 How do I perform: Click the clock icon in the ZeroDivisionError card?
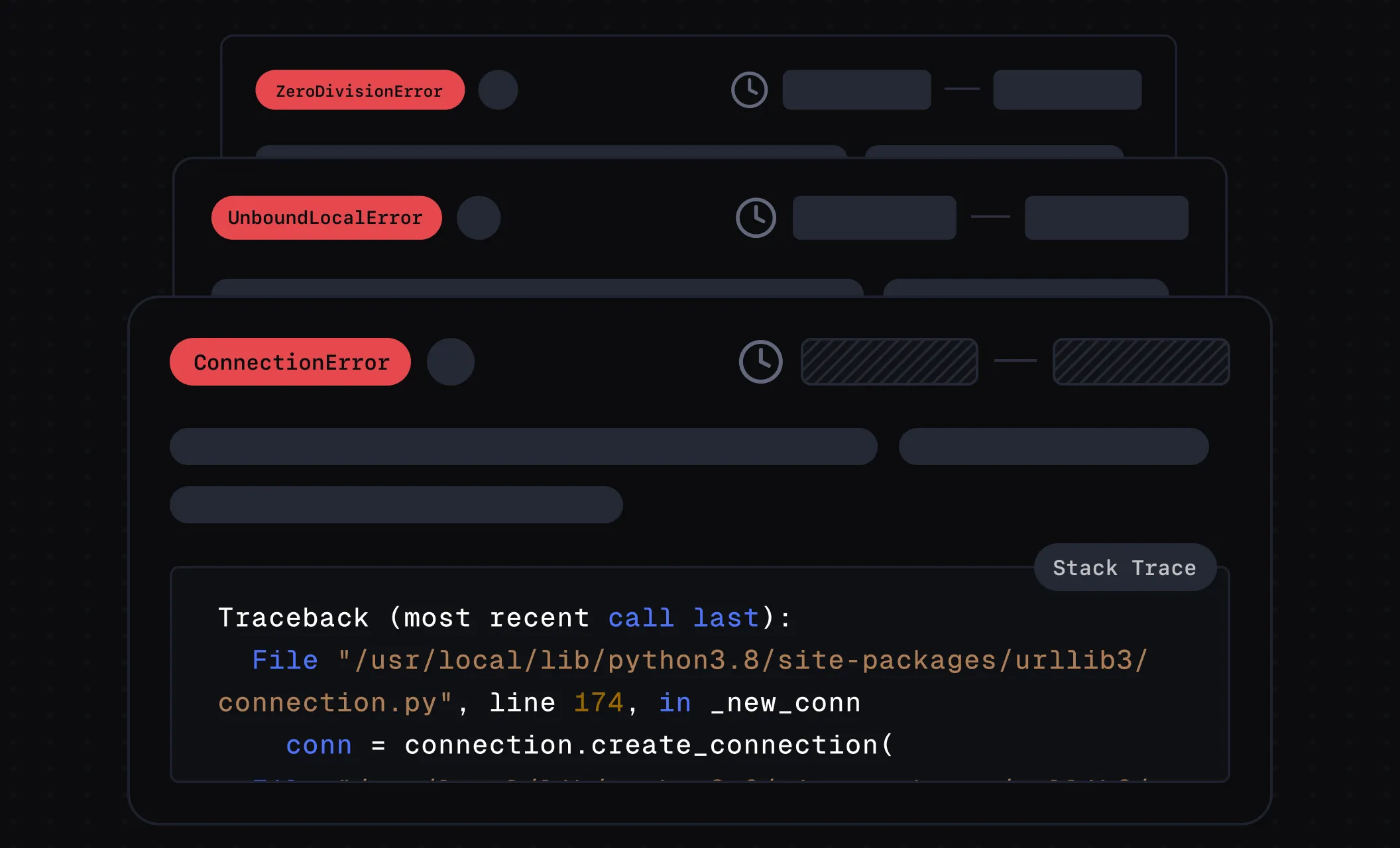749,89
